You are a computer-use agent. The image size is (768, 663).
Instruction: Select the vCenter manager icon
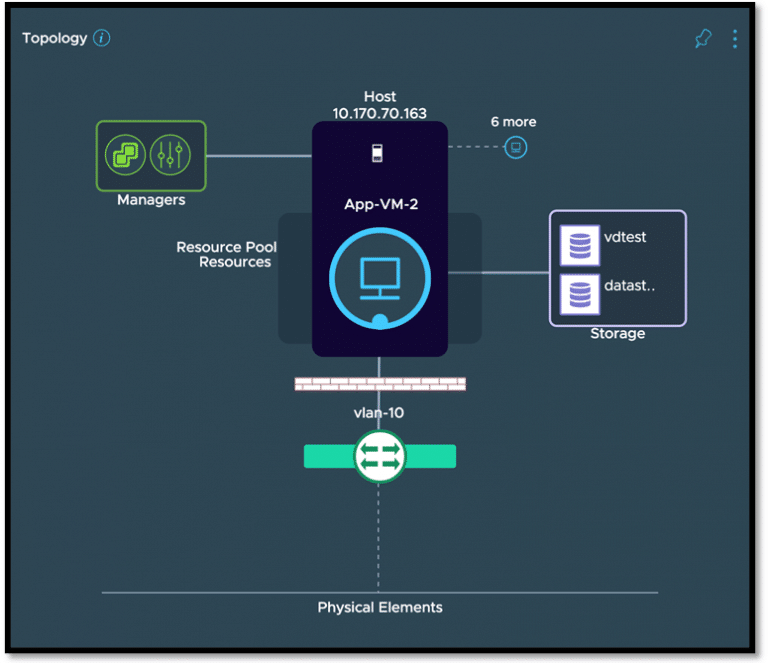point(125,155)
